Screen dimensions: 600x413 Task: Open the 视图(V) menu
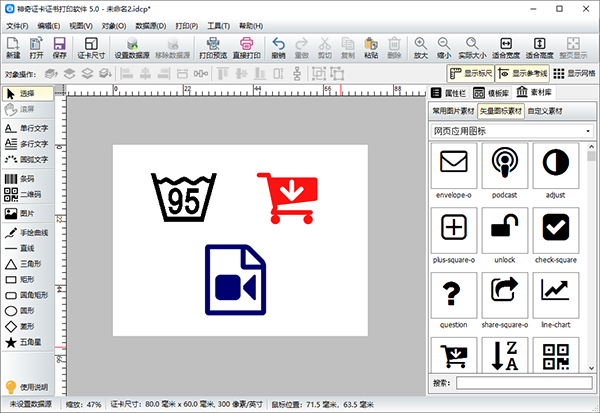pyautogui.click(x=81, y=26)
